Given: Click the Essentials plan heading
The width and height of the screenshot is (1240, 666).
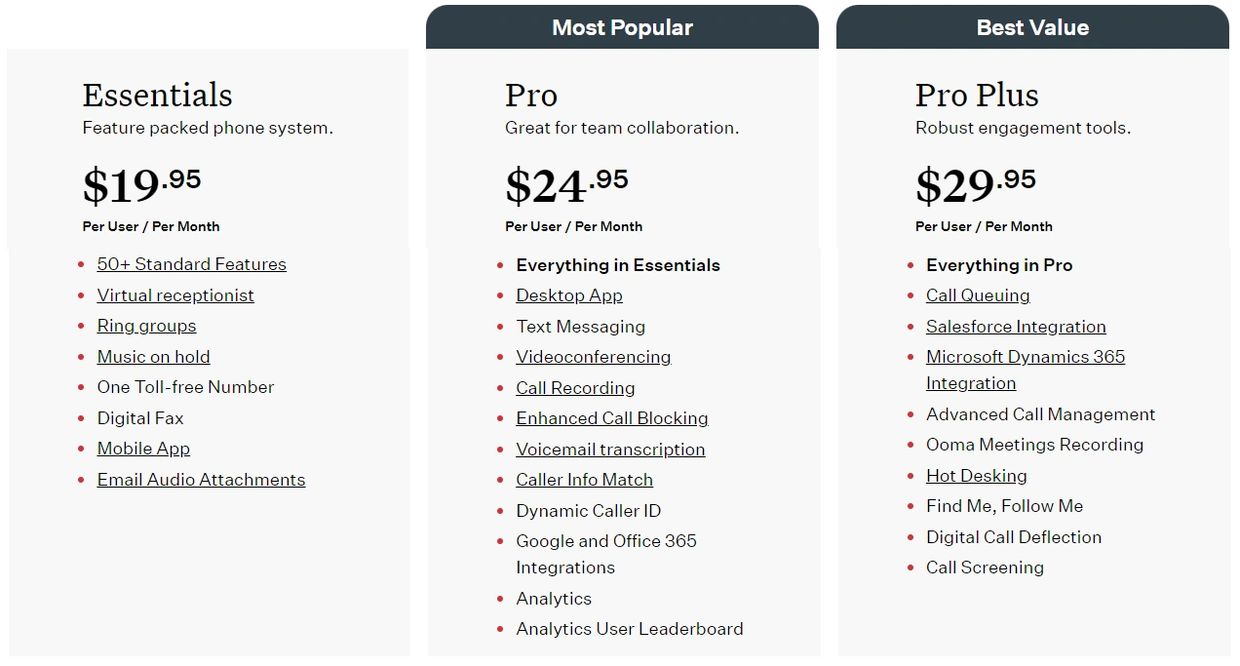Looking at the screenshot, I should [157, 95].
